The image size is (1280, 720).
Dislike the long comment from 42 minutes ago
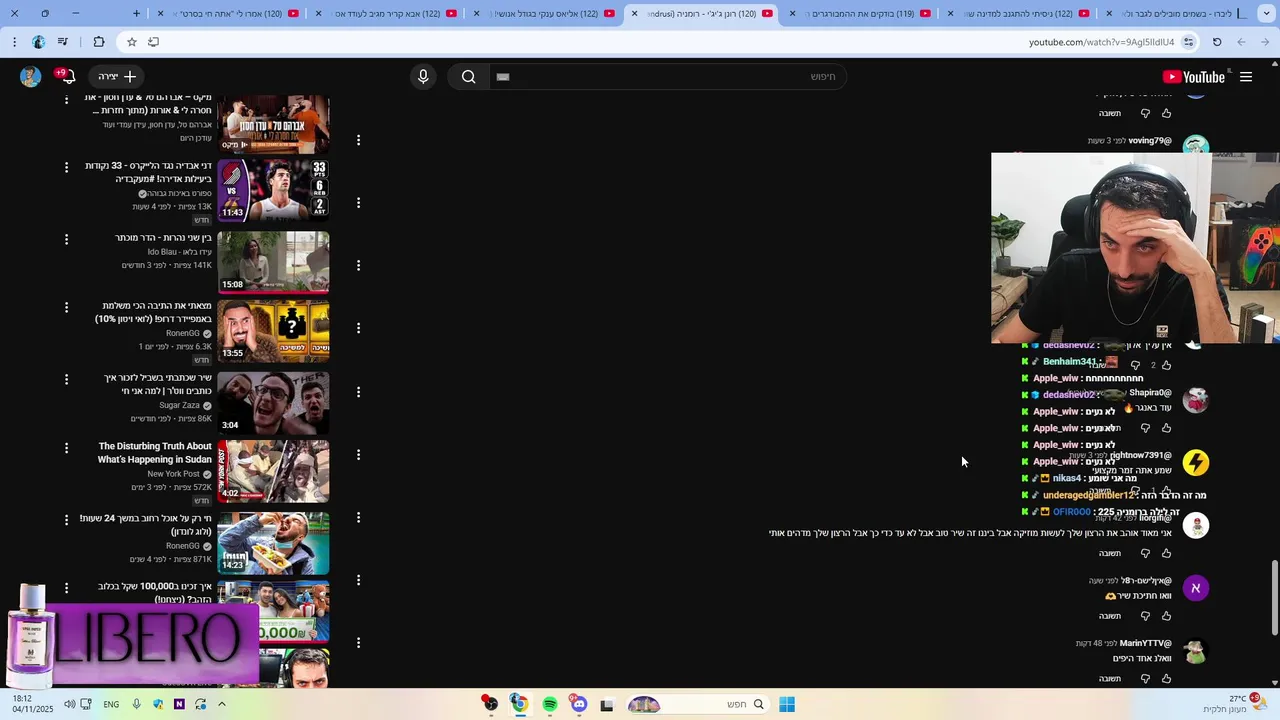pyautogui.click(x=1145, y=553)
